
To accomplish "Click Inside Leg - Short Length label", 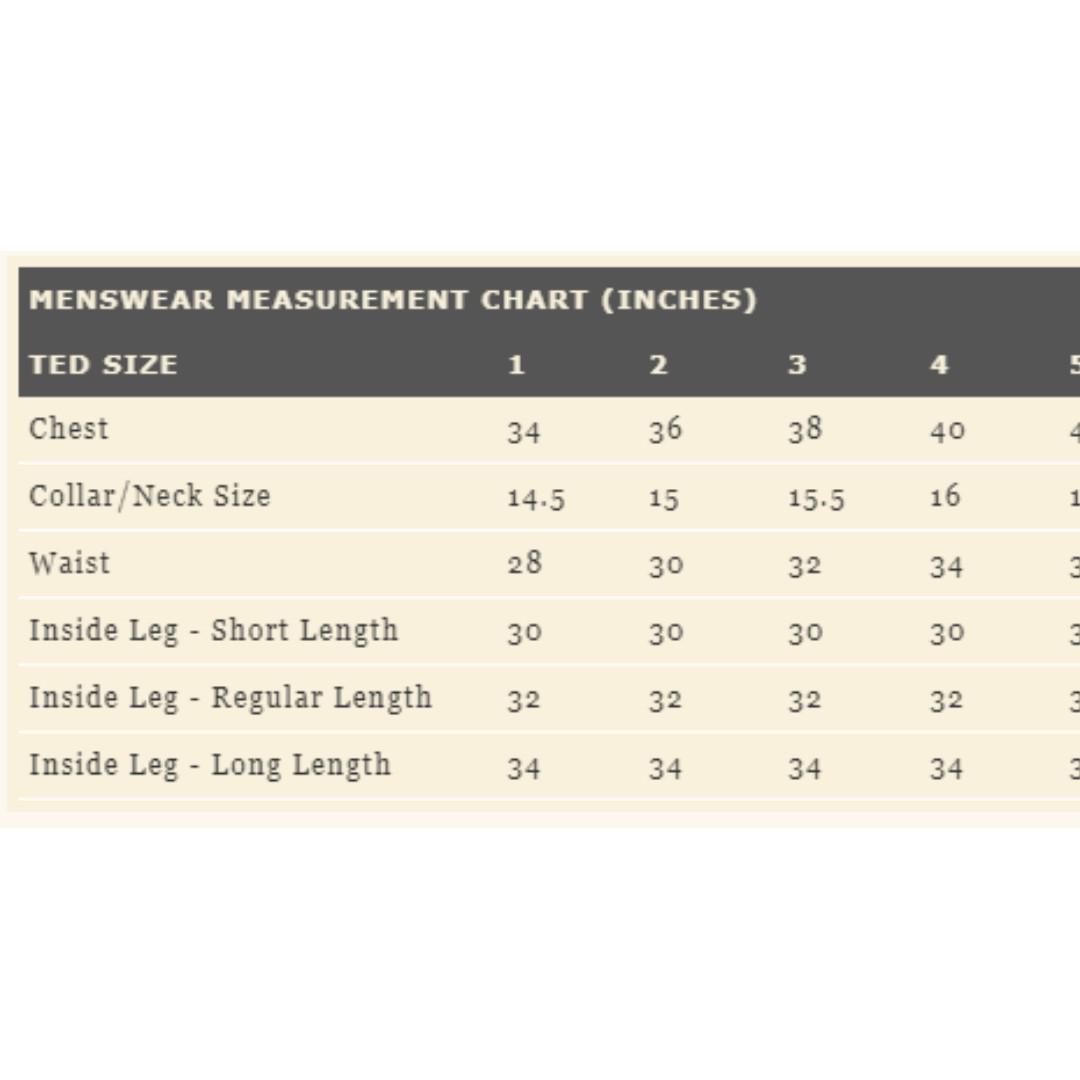I will tap(214, 631).
